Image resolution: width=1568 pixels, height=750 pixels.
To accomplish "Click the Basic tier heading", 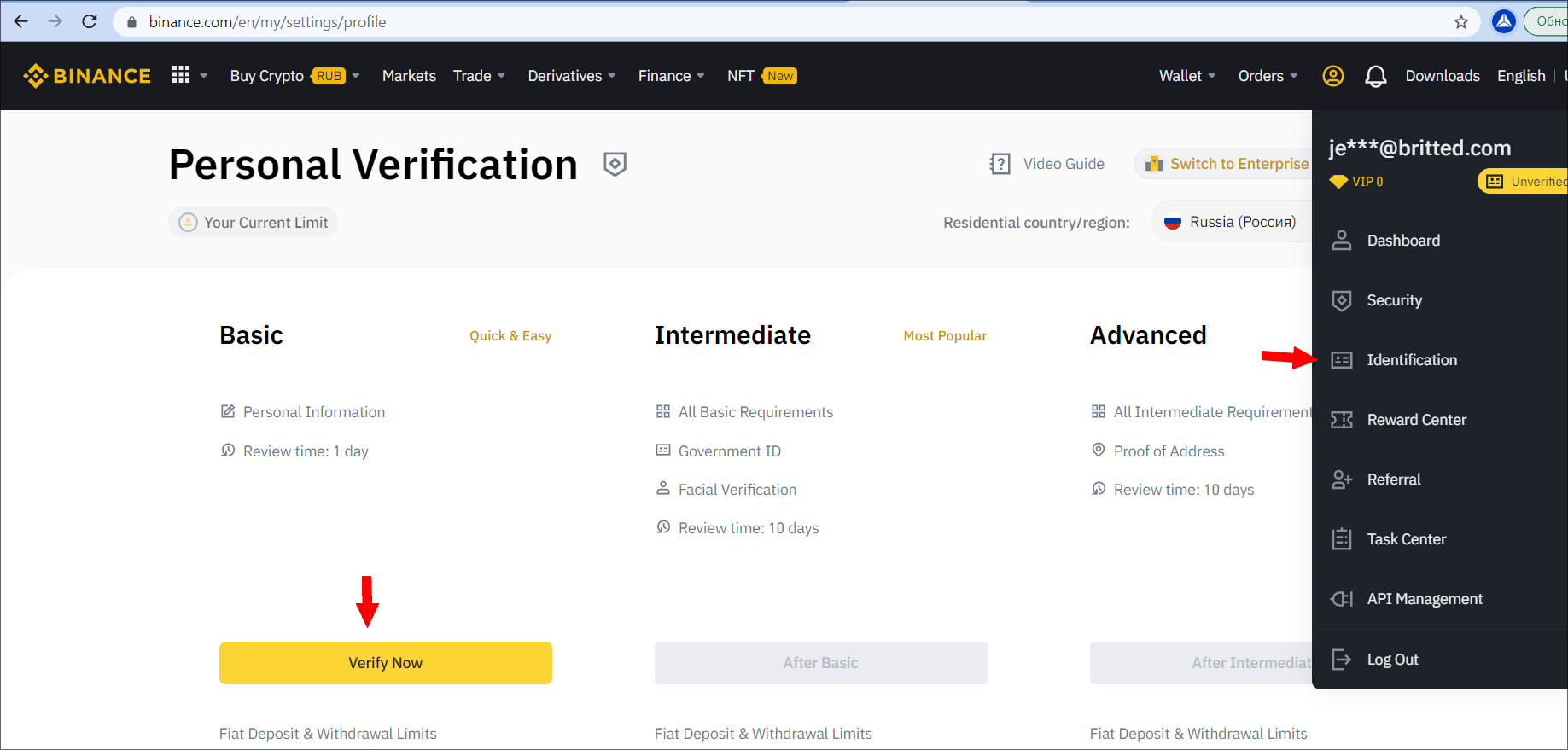I will (x=251, y=335).
